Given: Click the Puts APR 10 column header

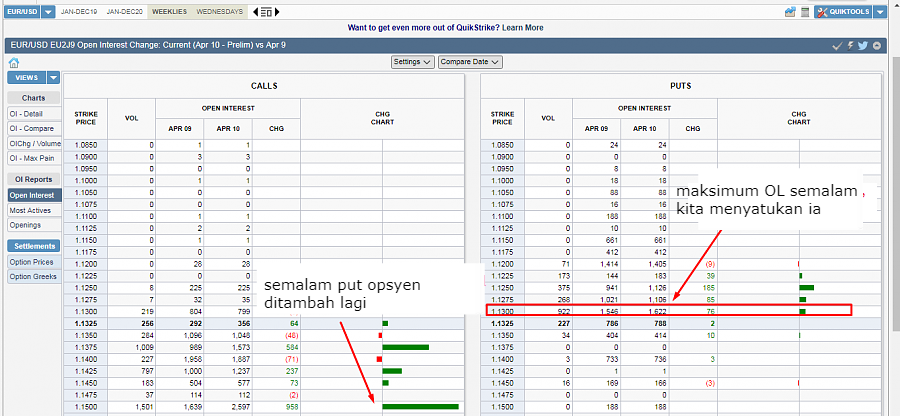Looking at the screenshot, I should (x=645, y=129).
